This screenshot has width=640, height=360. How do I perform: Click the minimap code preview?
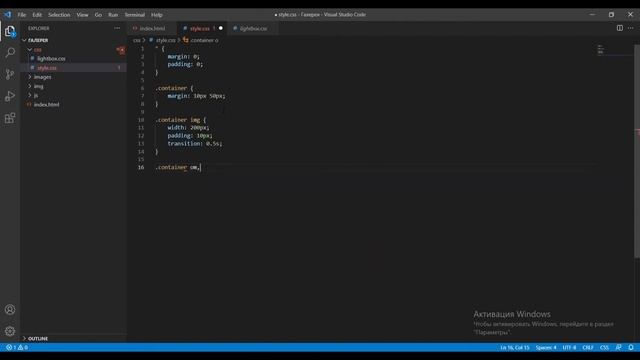pyautogui.click(x=600, y=49)
